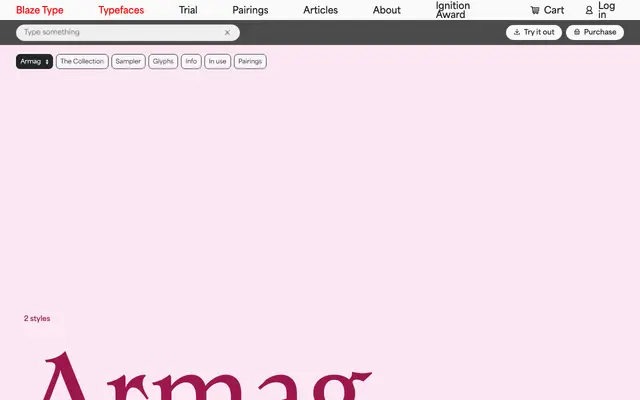Click the large Armag specimen title
The image size is (640, 400).
tap(206, 376)
